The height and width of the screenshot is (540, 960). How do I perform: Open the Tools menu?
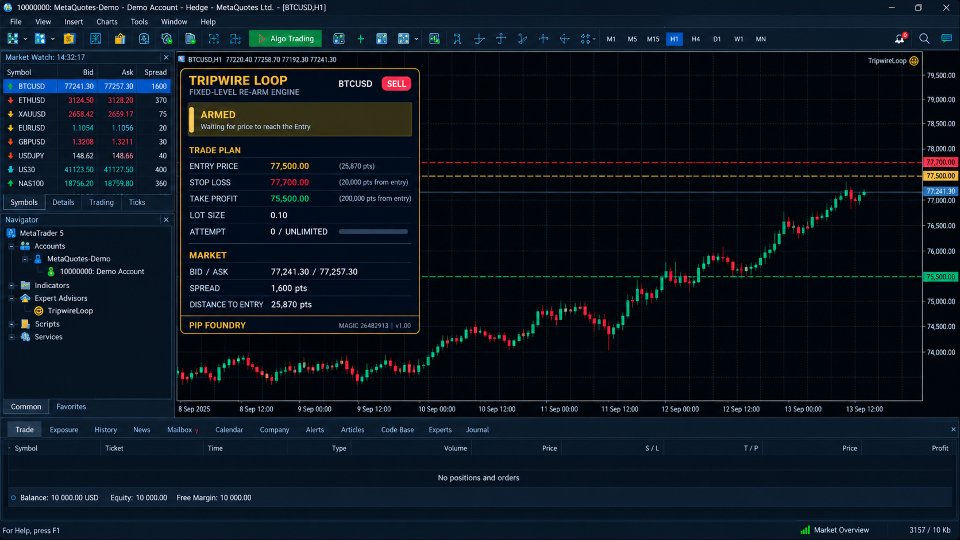139,21
